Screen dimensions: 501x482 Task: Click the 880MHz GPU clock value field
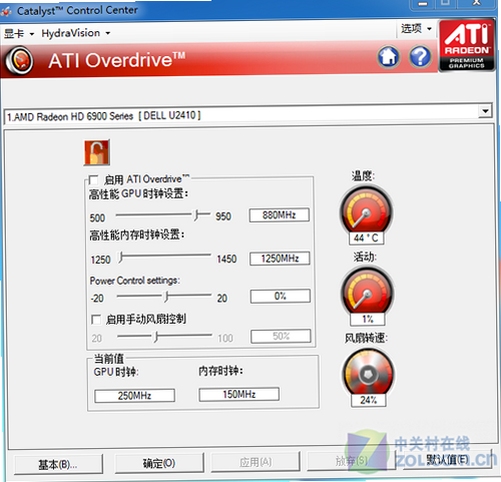click(x=279, y=215)
